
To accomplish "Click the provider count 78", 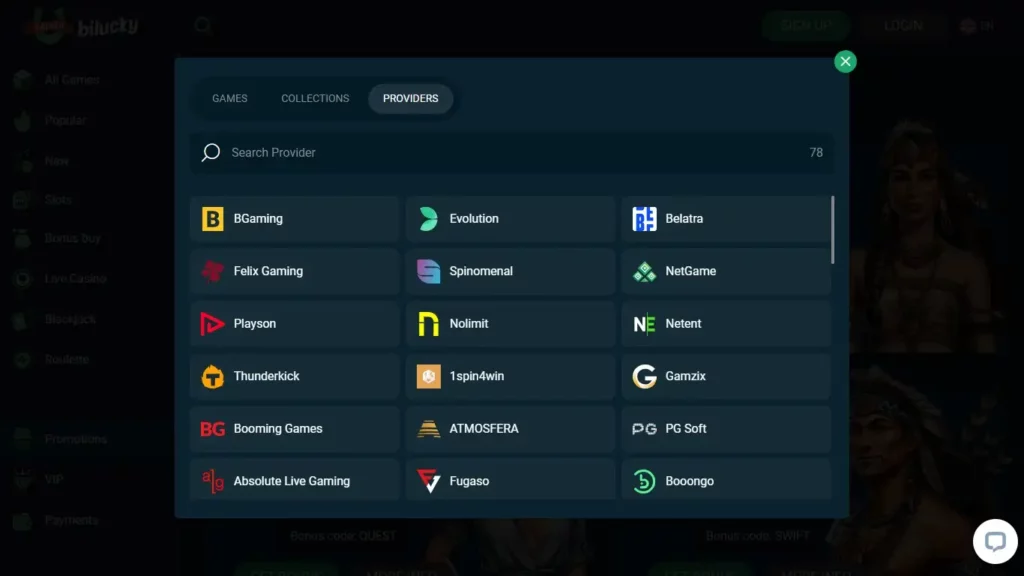I will coord(816,153).
